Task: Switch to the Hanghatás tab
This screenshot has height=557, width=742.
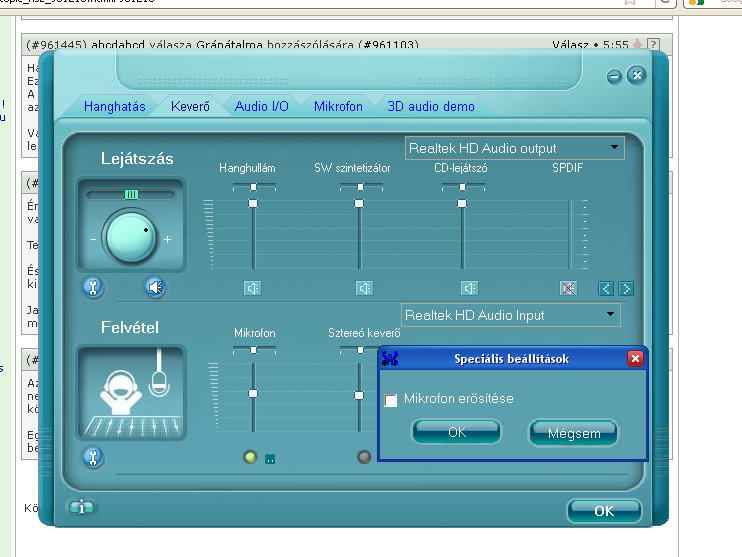Action: point(115,106)
